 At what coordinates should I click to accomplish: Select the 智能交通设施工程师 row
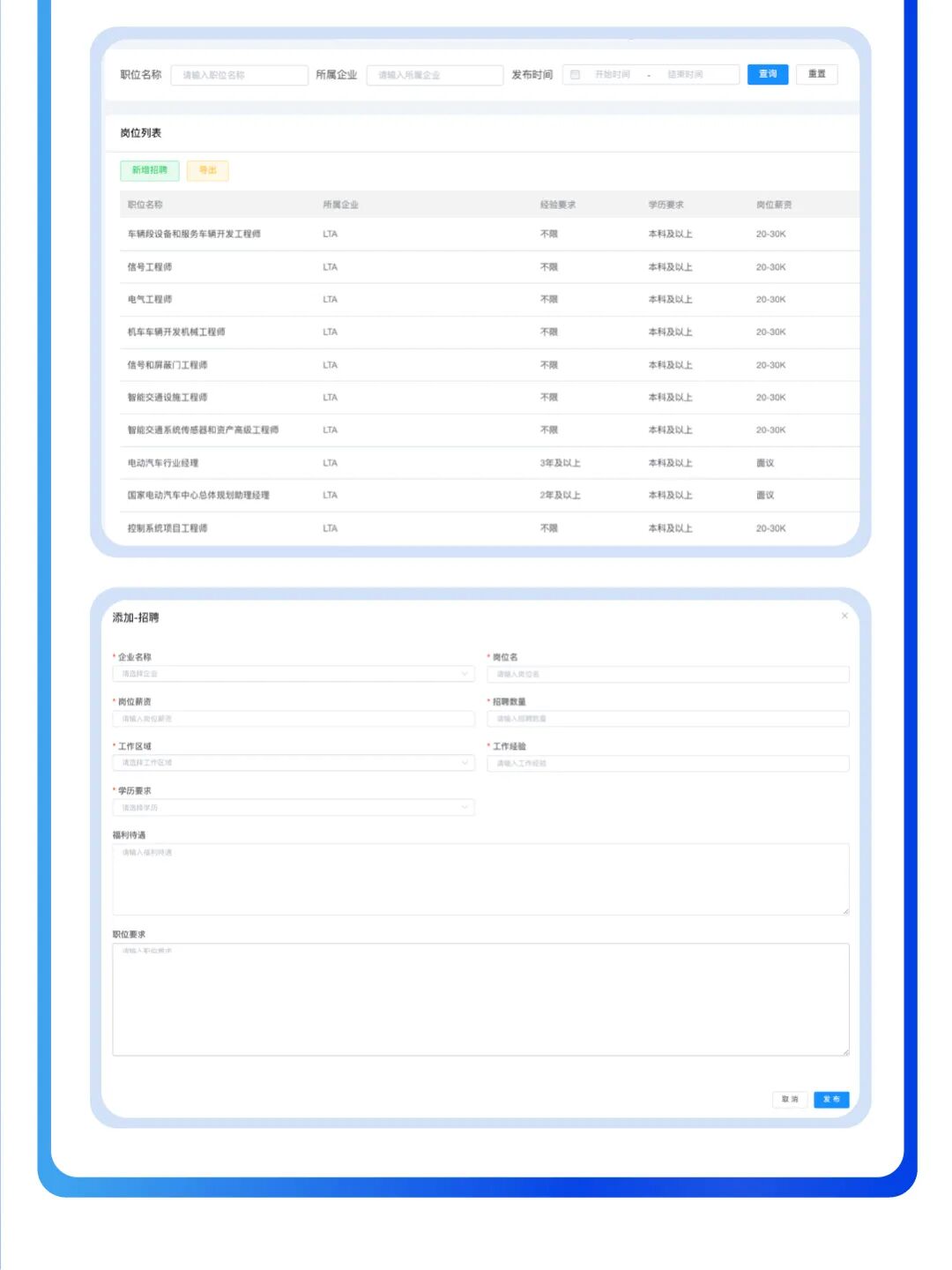489,397
